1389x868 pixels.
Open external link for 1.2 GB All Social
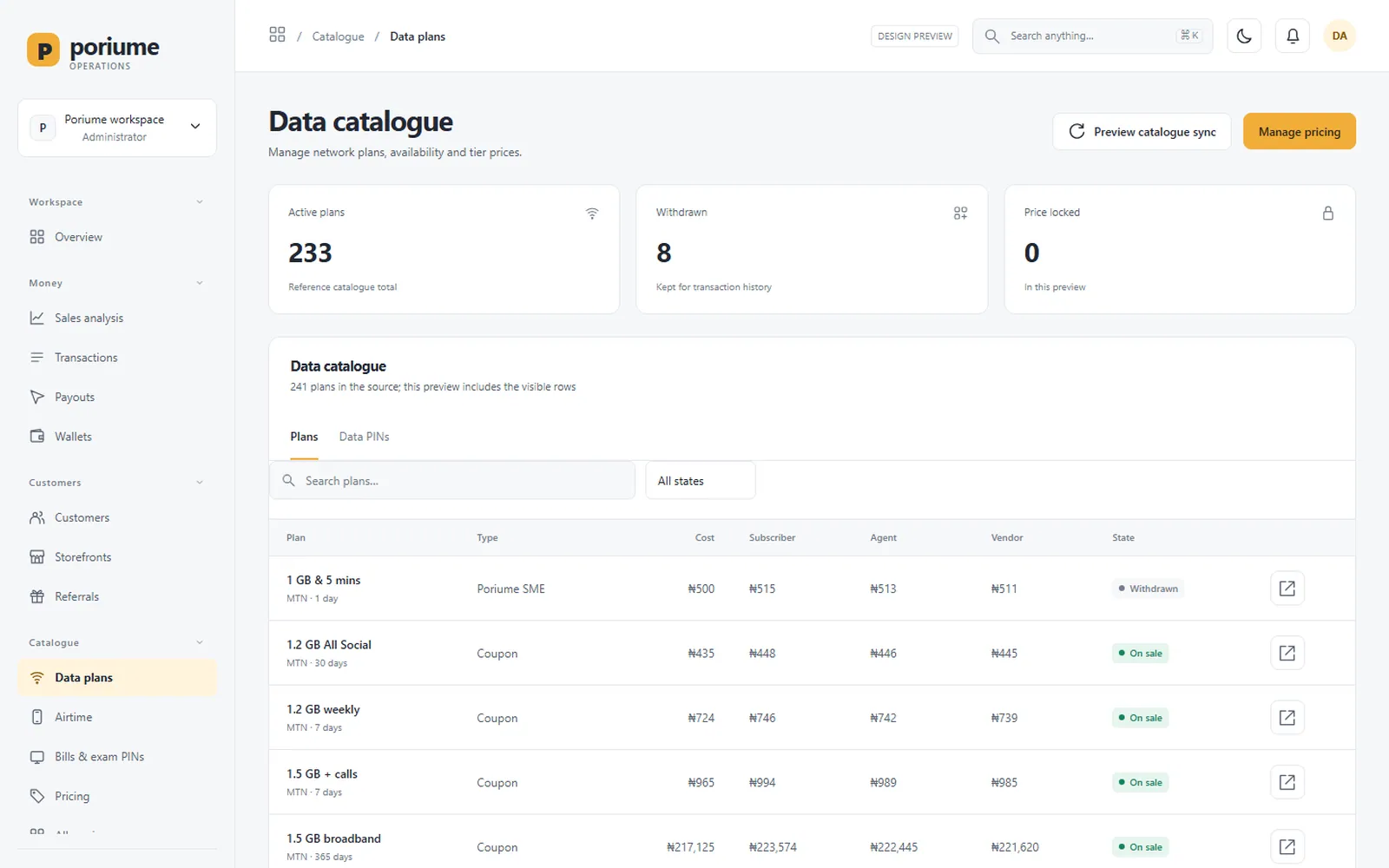click(1287, 653)
